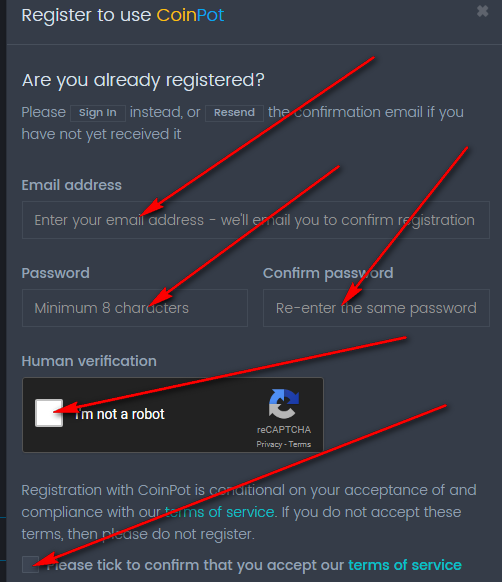Resend the confirmation email
The height and width of the screenshot is (582, 502).
click(x=234, y=113)
